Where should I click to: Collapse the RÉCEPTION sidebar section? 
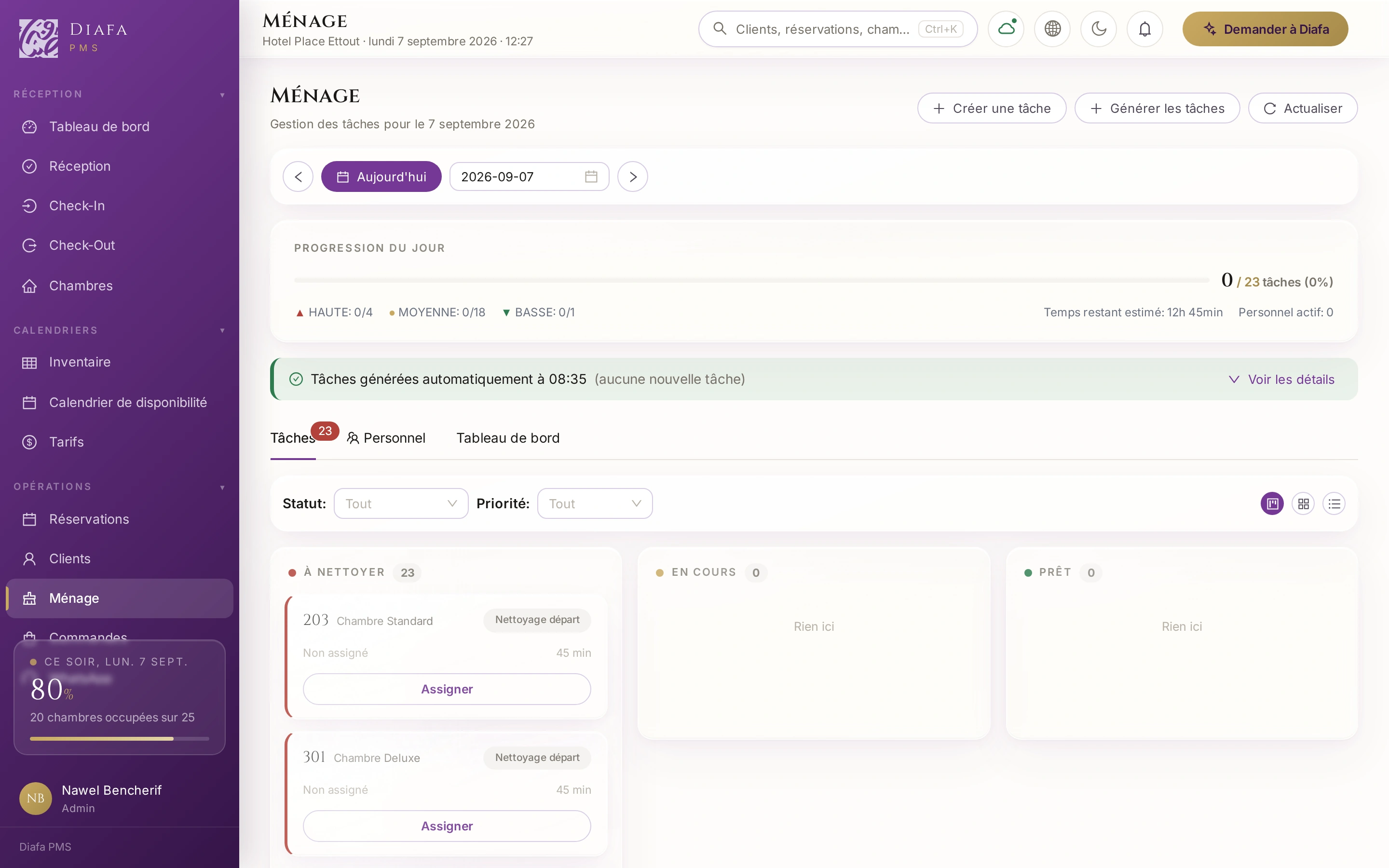click(x=120, y=94)
